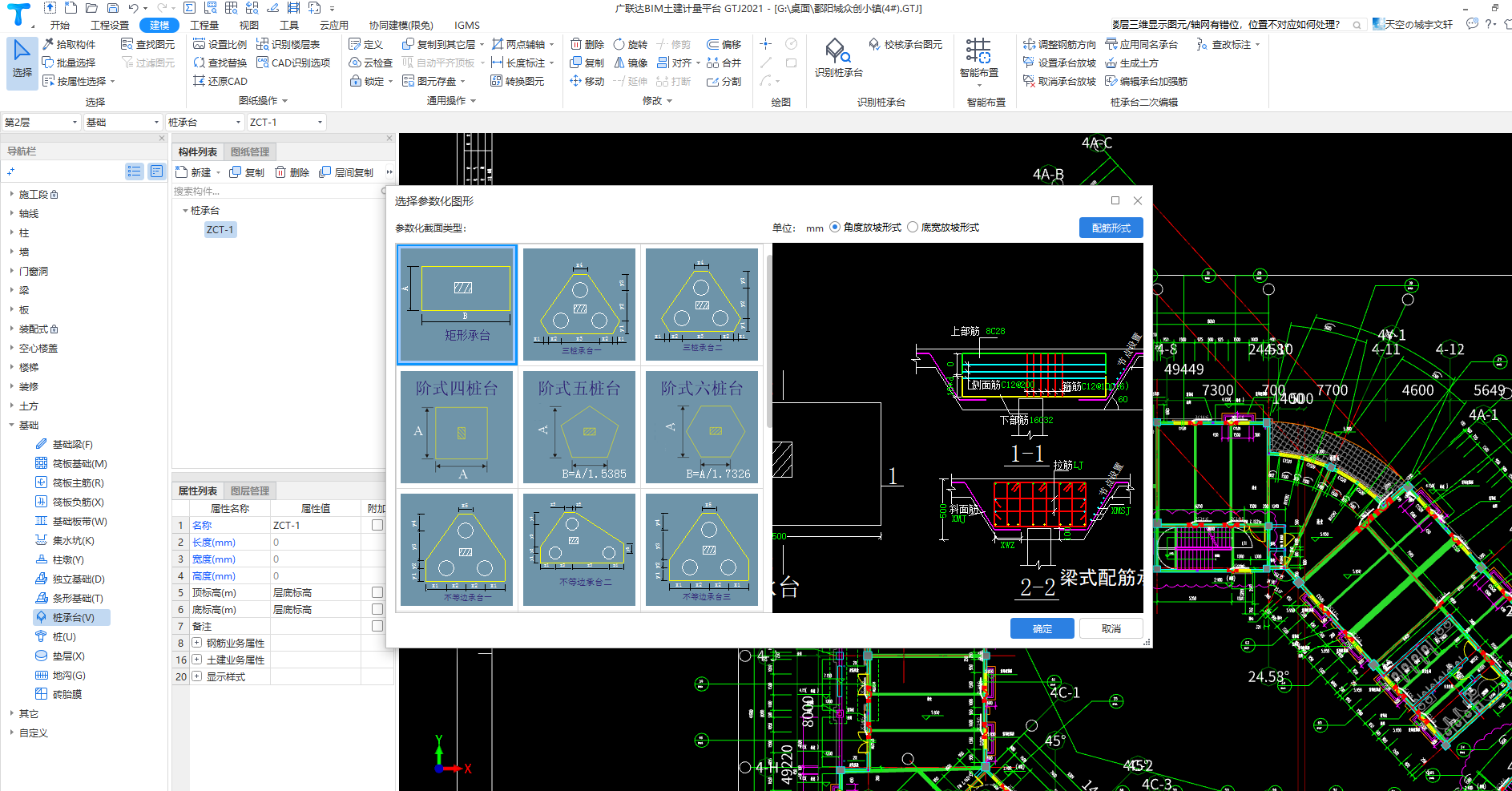Expand 施工段 in navigation tree
1512x791 pixels.
[11, 194]
